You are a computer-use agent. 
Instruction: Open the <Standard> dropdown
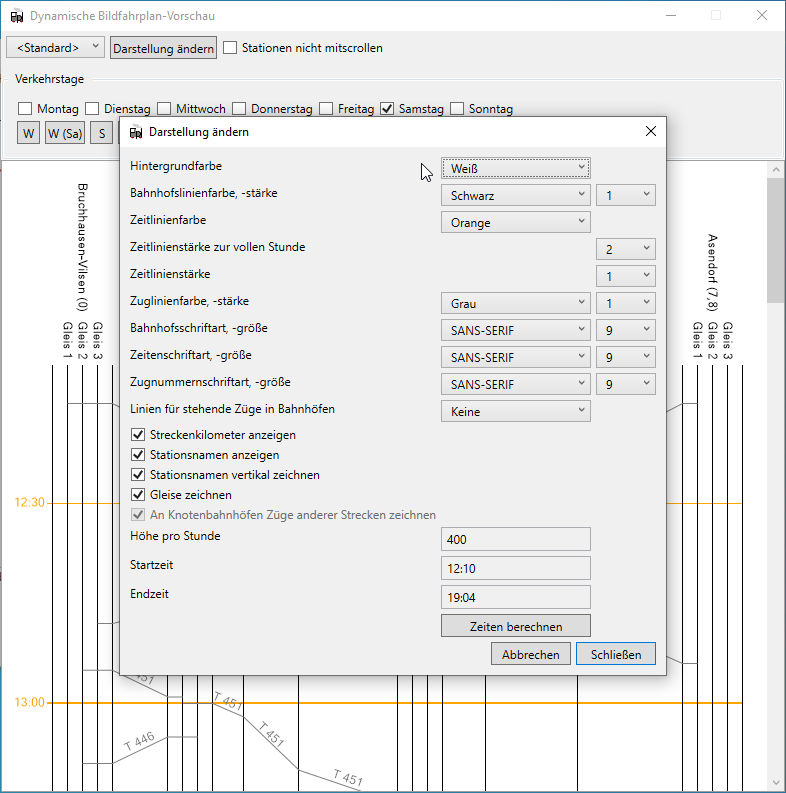(56, 48)
